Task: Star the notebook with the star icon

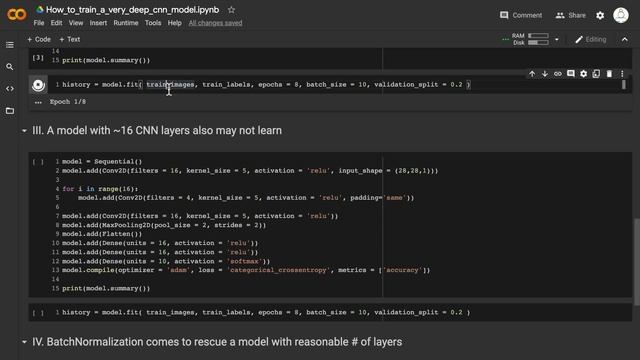Action: (231, 10)
